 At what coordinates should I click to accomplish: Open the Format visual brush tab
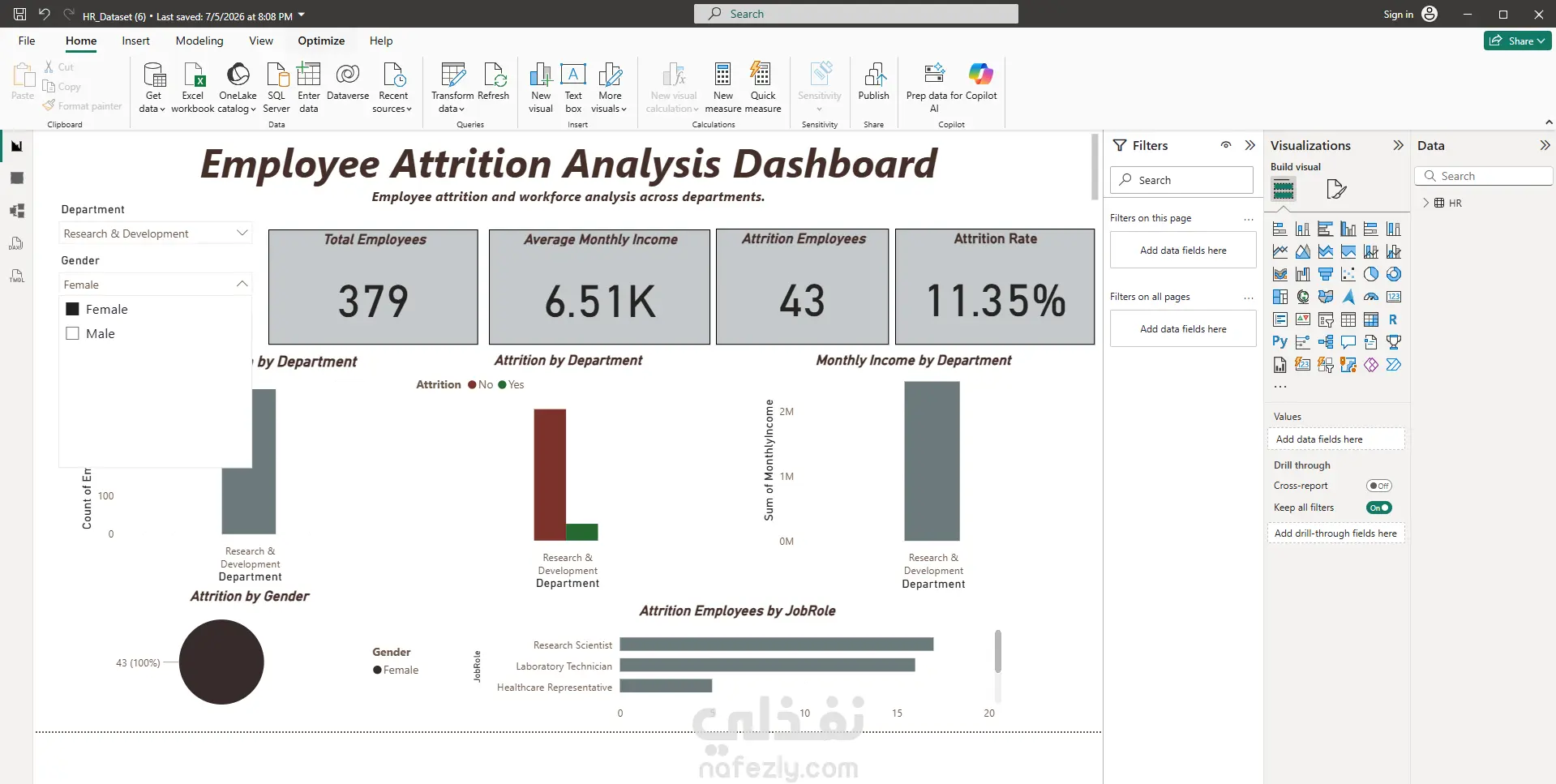(1336, 190)
